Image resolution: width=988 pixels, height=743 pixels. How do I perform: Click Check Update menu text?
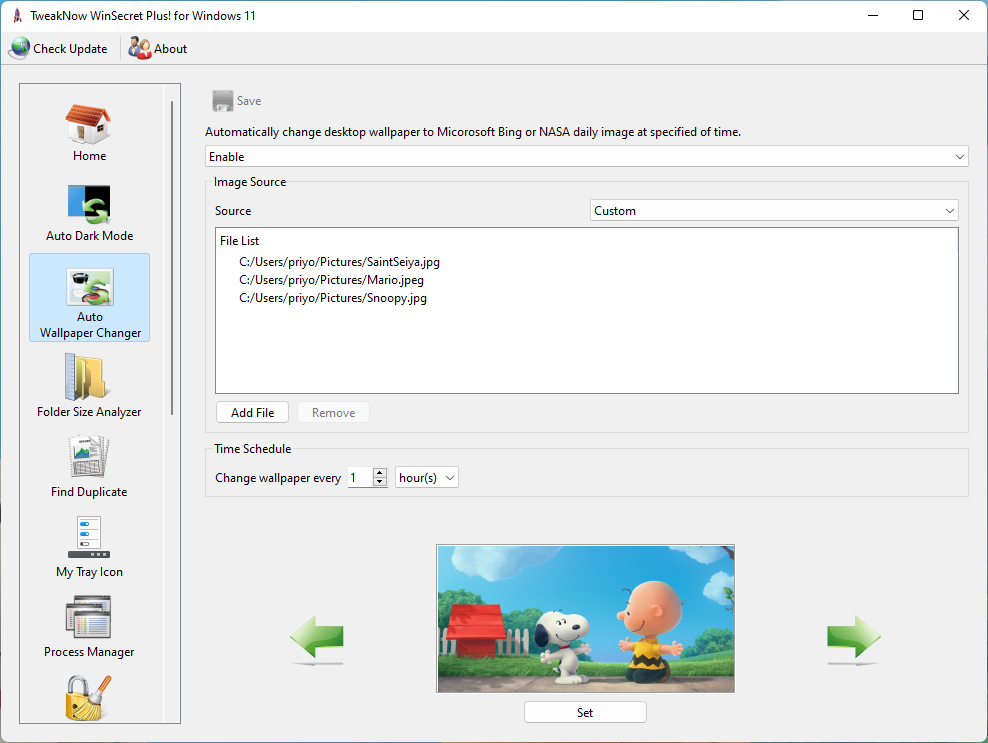[70, 49]
